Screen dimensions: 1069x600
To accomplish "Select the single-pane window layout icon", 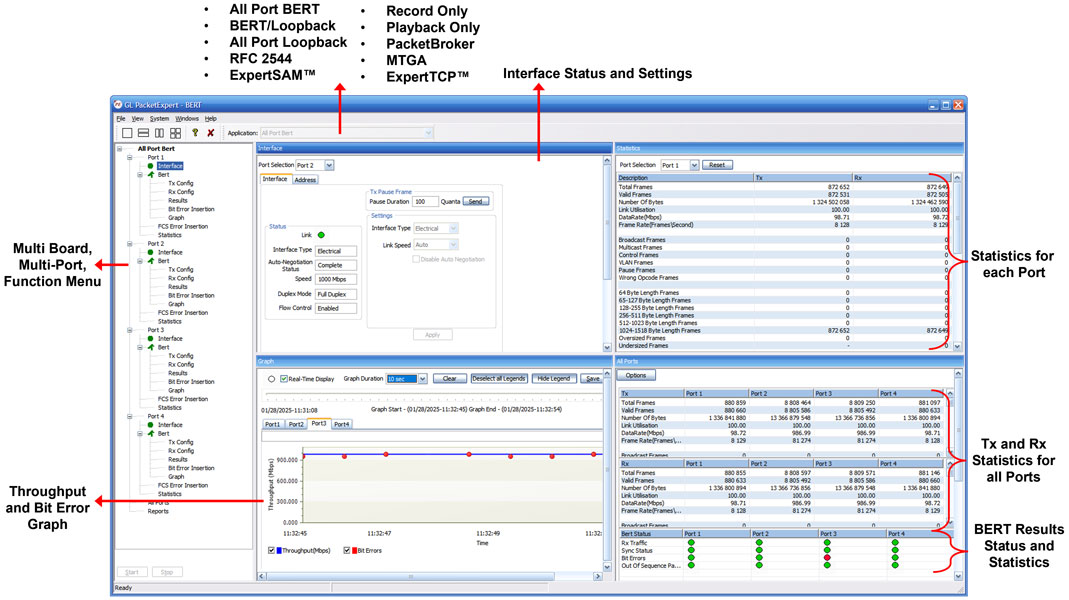I will pyautogui.click(x=127, y=133).
